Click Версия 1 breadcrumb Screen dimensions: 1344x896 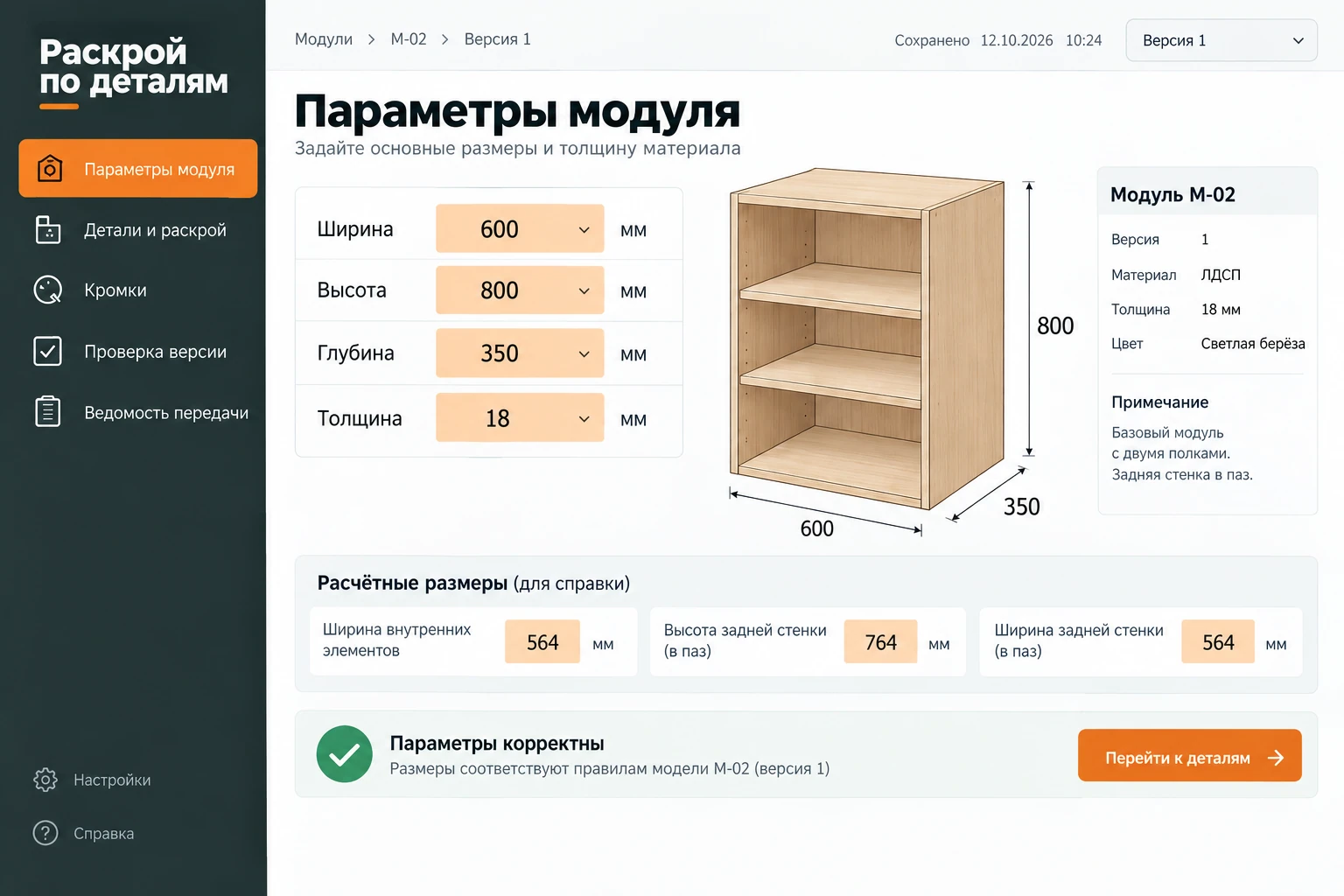pyautogui.click(x=497, y=39)
